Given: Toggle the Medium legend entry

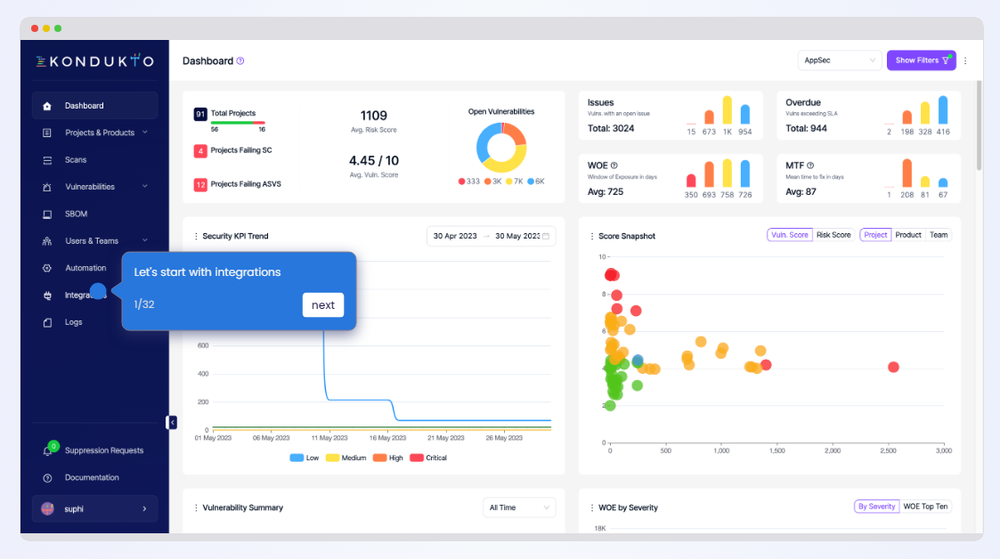Looking at the screenshot, I should pyautogui.click(x=346, y=458).
